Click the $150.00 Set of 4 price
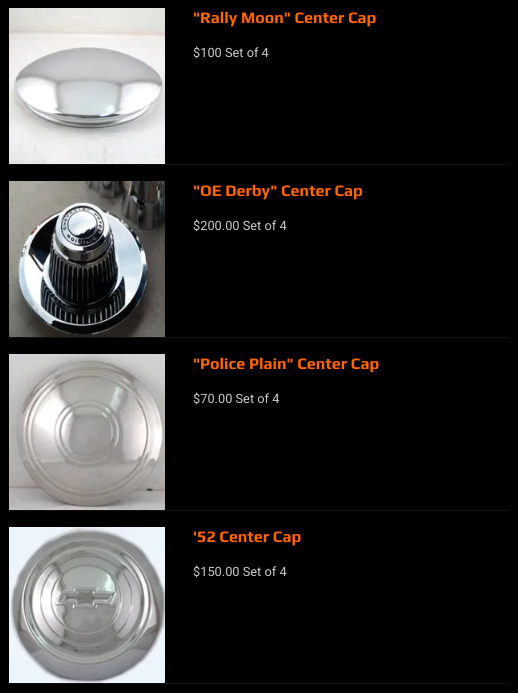Viewport: 518px width, 693px height. click(x=240, y=571)
